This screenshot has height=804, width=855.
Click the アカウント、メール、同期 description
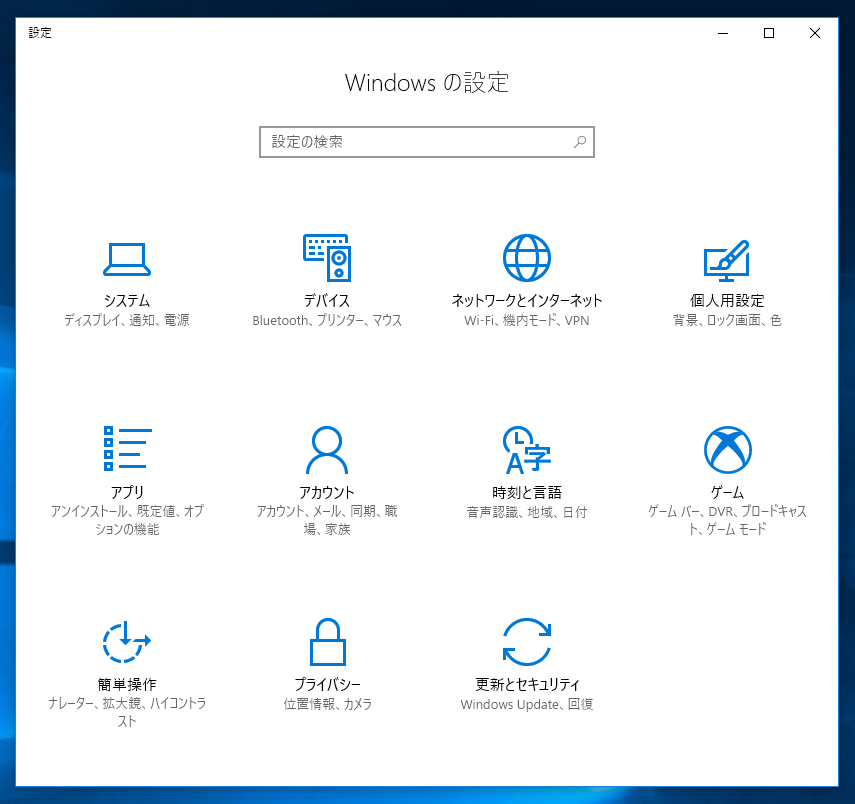click(327, 520)
